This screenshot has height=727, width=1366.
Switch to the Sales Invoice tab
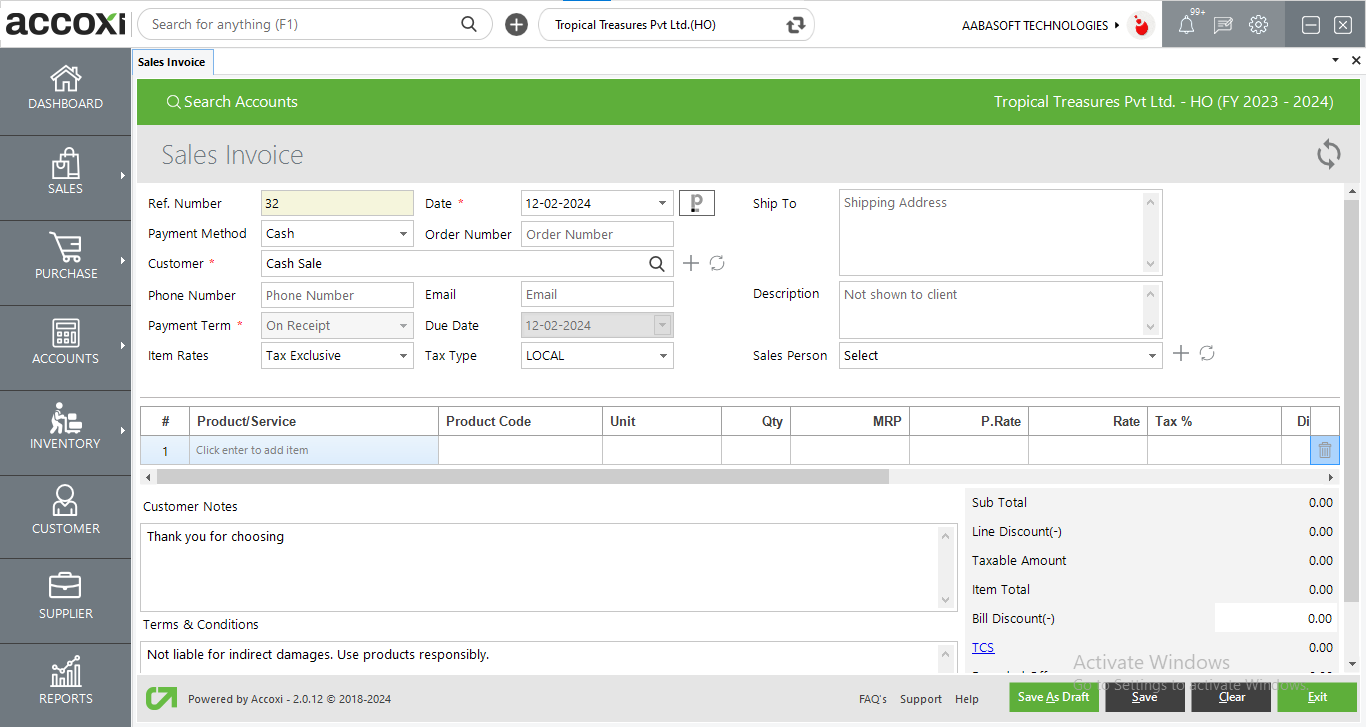tap(171, 61)
